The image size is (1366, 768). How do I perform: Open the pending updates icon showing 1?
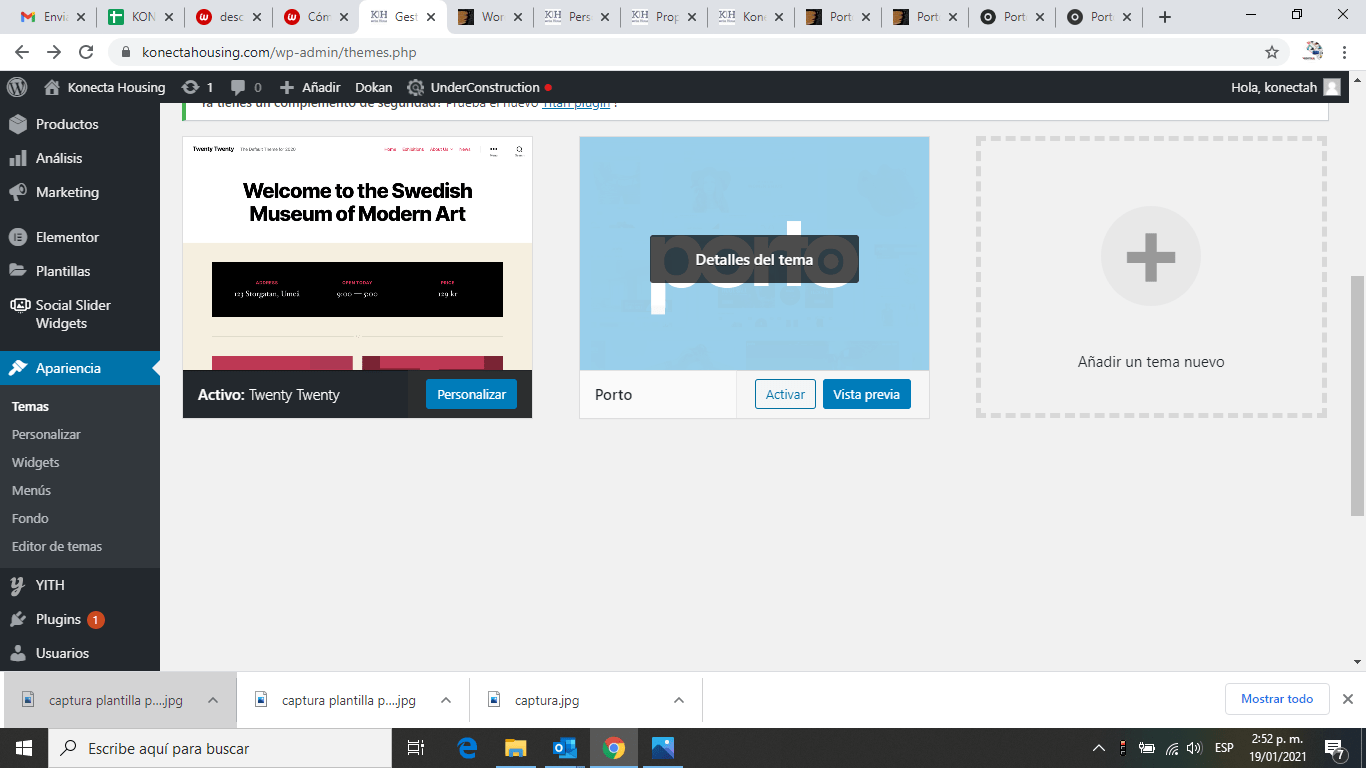[x=197, y=87]
